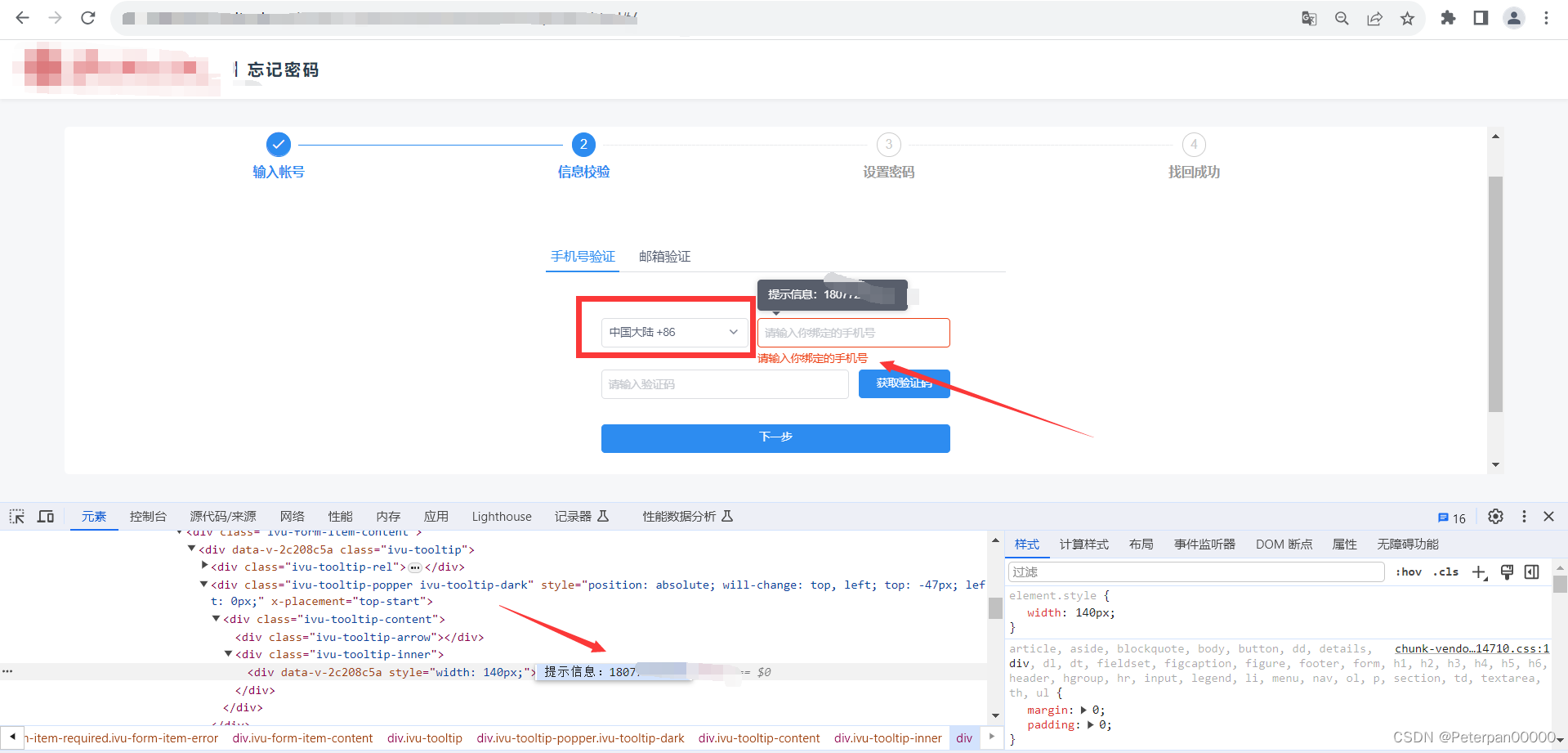Switch to the 计算样式 pane tab
Viewport: 1568px width, 753px height.
1084,545
